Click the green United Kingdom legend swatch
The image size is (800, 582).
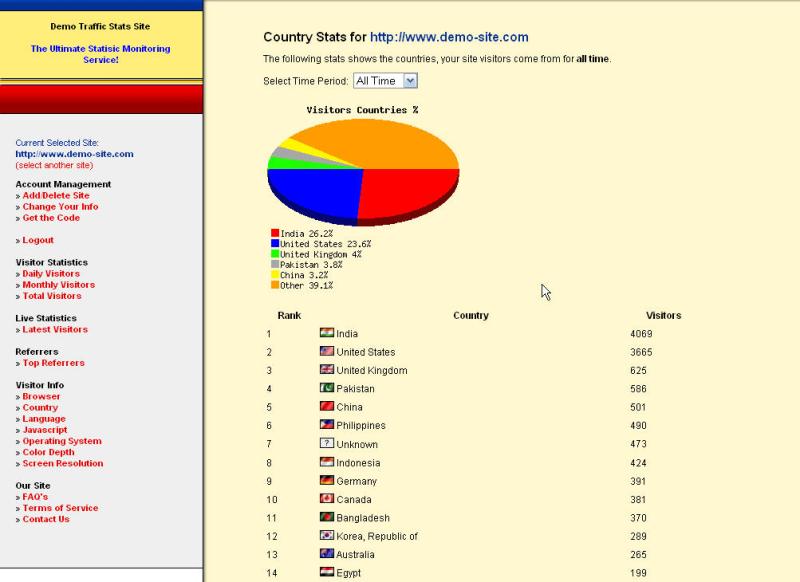[275, 254]
